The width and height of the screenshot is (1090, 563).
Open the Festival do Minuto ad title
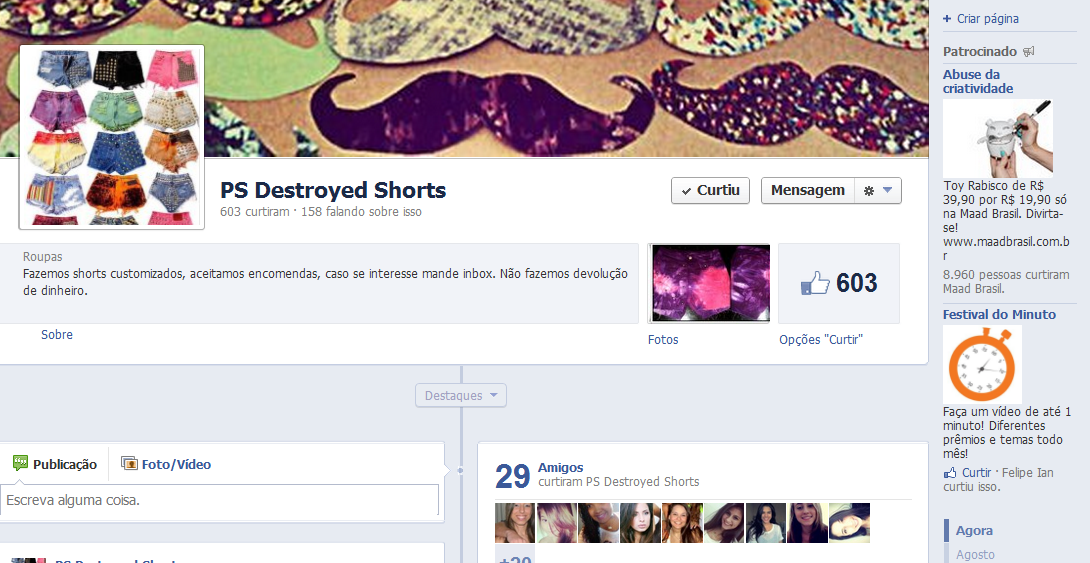[x=999, y=315]
